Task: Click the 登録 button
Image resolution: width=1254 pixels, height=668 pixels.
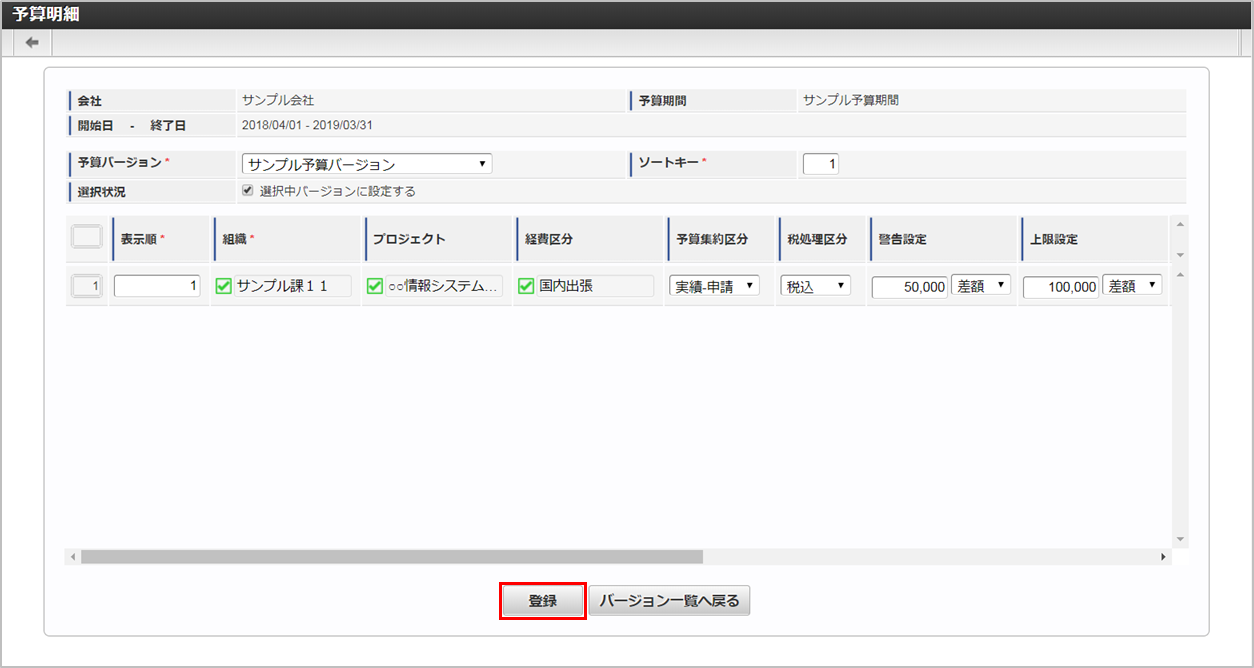Action: [542, 601]
